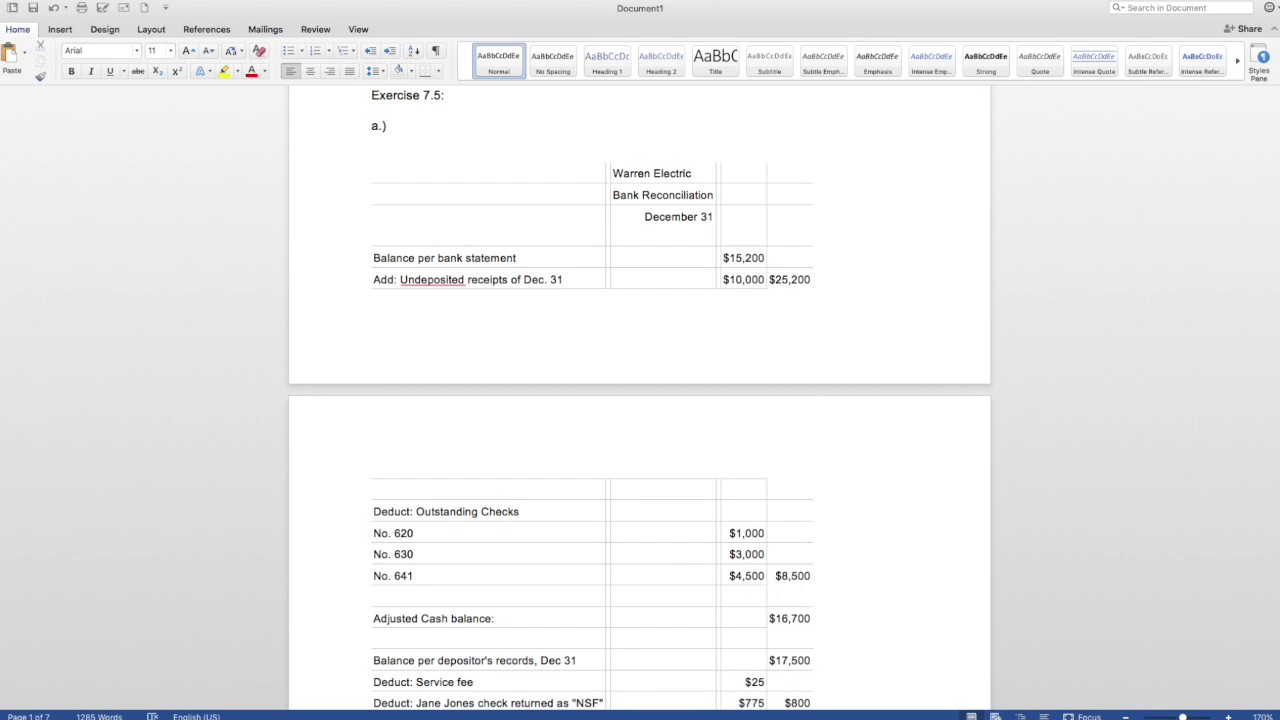Screen dimensions: 1280x720
Task: Apply the yellow text highlight color
Action: tap(225, 72)
